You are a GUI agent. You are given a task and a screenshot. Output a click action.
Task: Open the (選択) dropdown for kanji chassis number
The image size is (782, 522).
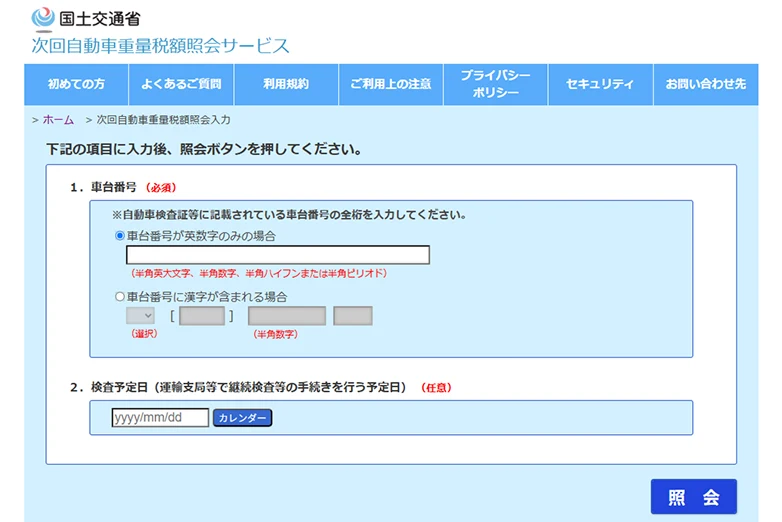coord(140,316)
